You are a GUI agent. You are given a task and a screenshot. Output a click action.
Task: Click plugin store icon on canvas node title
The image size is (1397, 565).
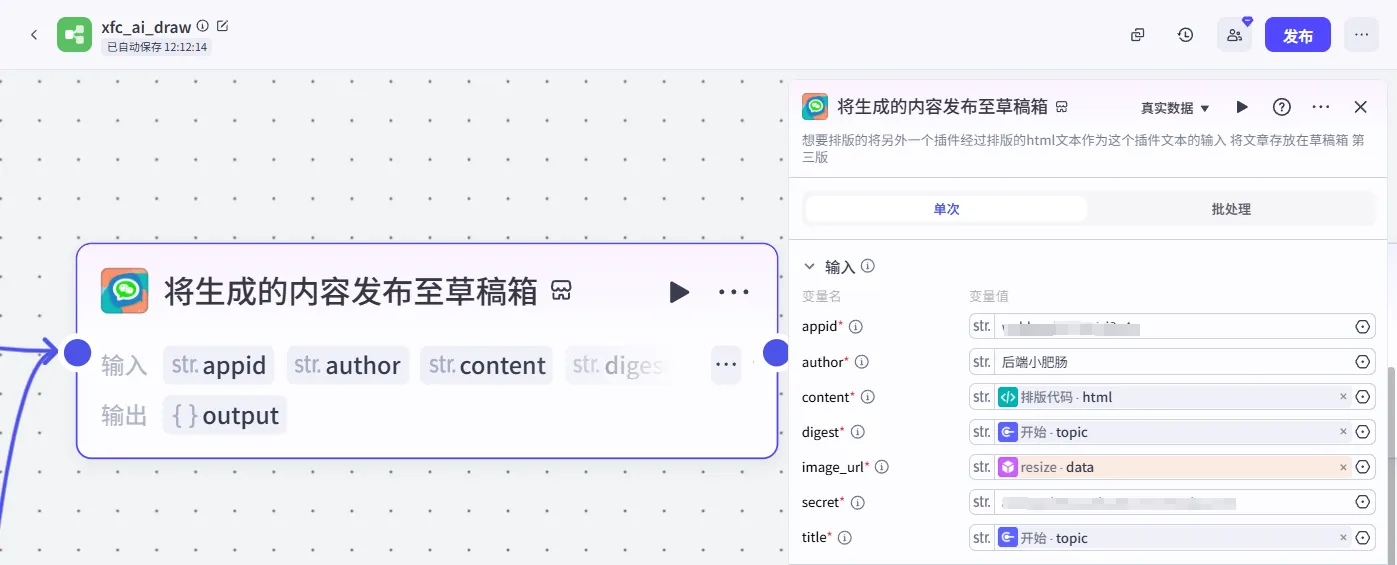point(561,292)
